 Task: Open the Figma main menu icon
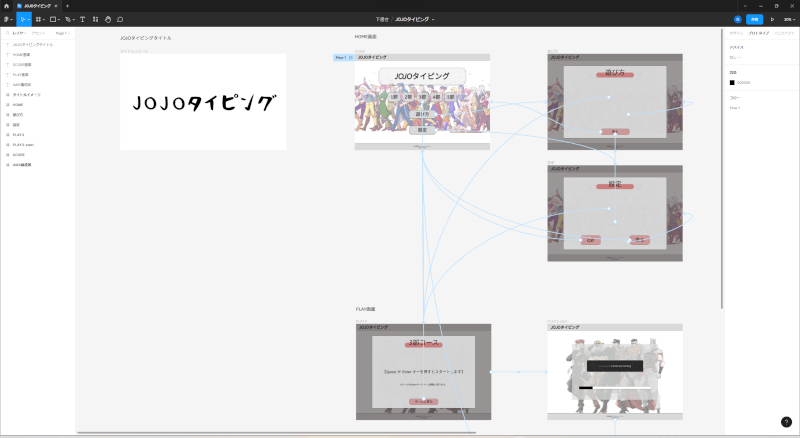tap(6, 19)
